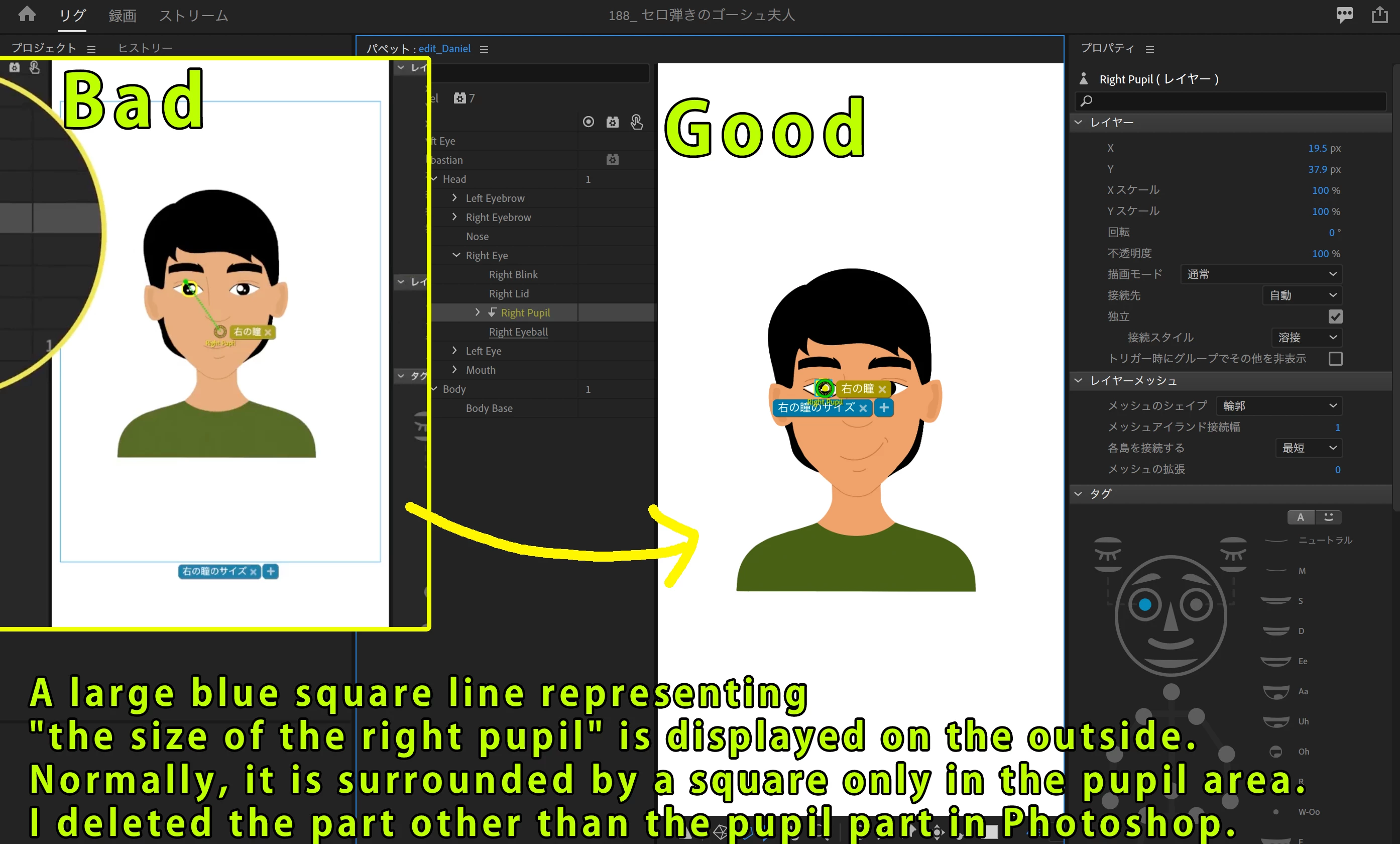The width and height of the screenshot is (1400, 844).
Task: Click the independence crown icon next to bastian
Action: tap(612, 160)
